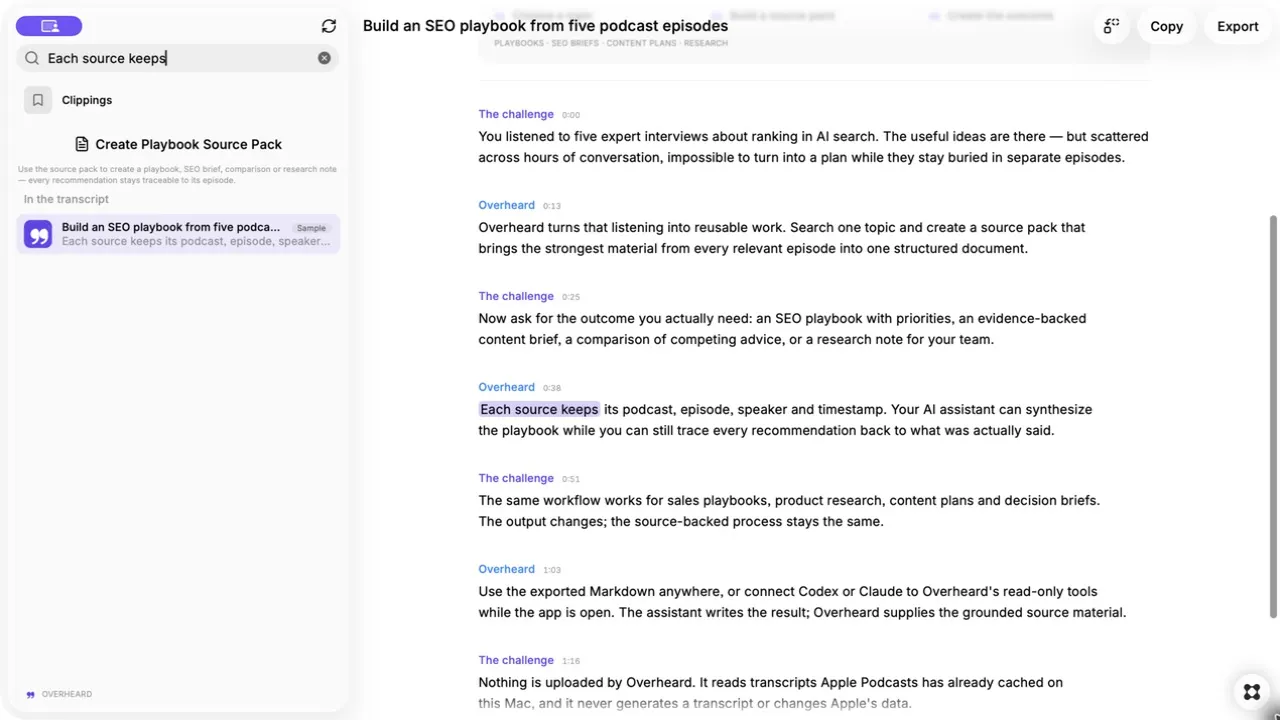This screenshot has width=1280, height=720.
Task: Click 'In the transcript' section header
Action: [66, 199]
